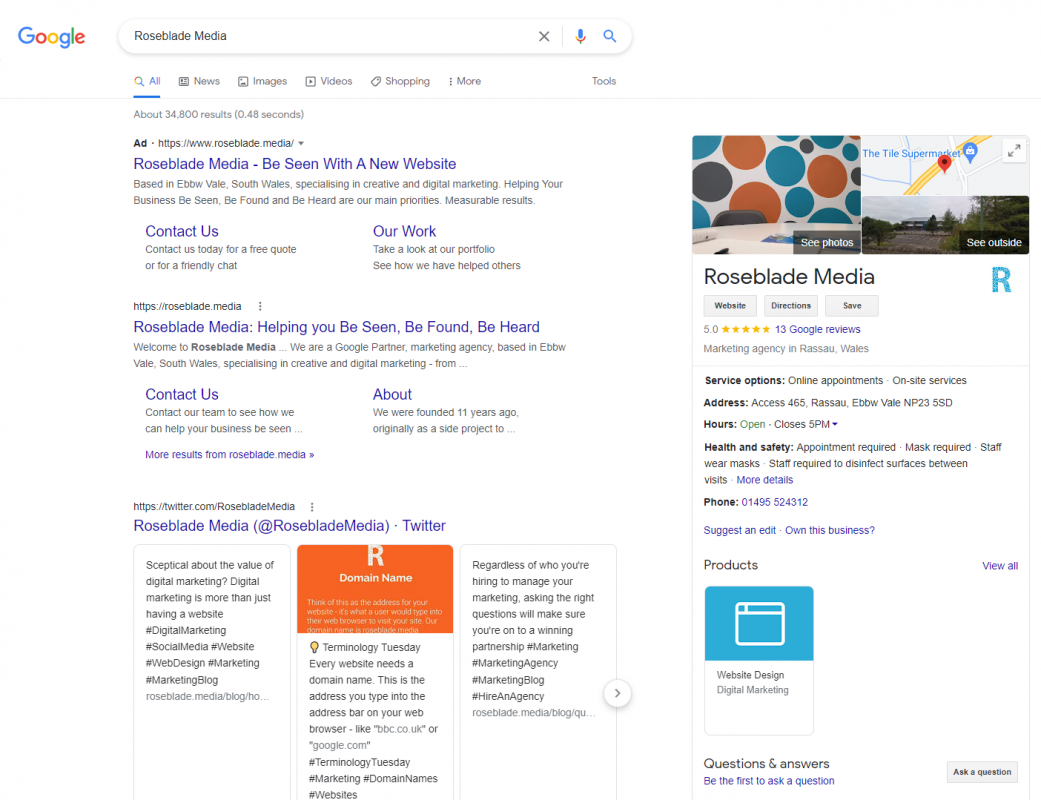Click the bbc.co.uk link in tweet
1041x800 pixels.
coord(400,729)
